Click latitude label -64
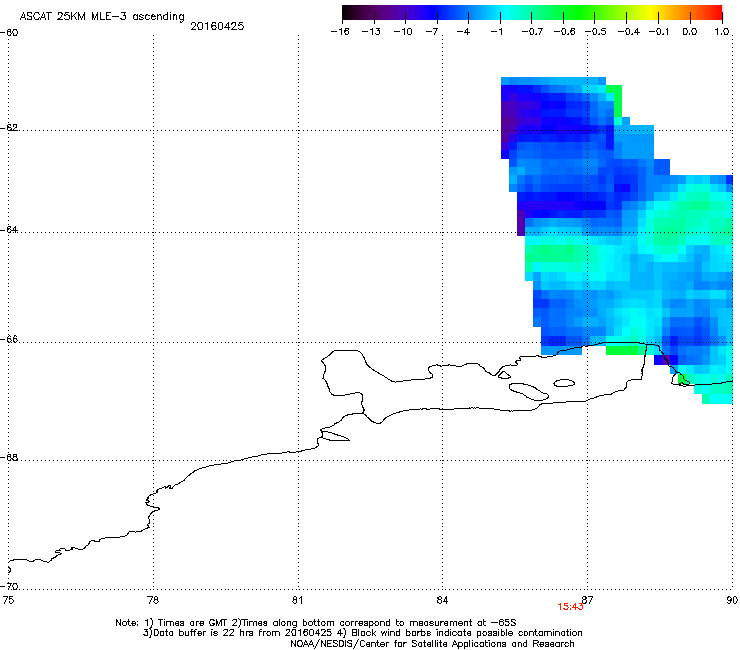This screenshot has height=650, width=740. pos(9,230)
